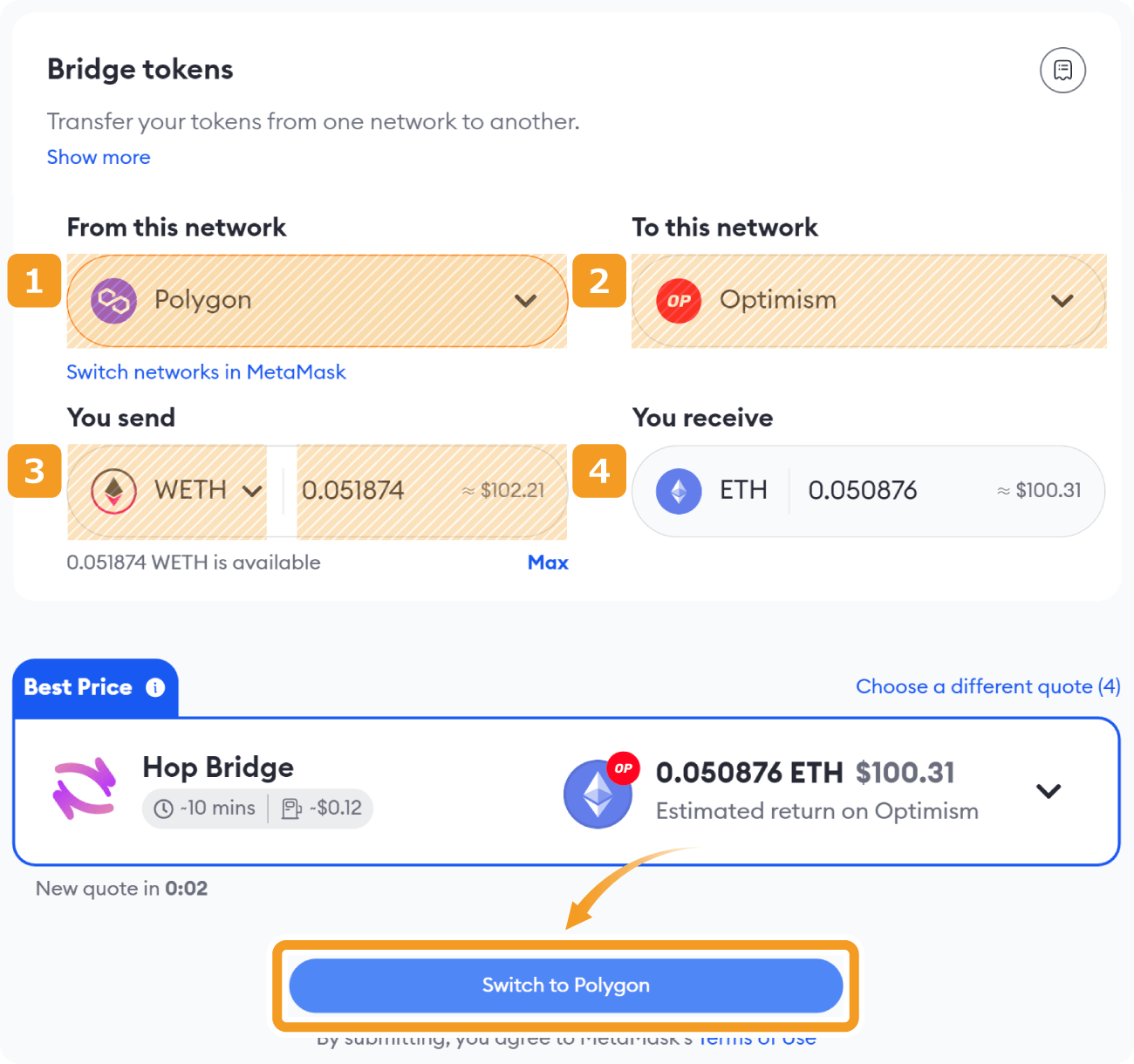Viewport: 1134px width, 1064px height.
Task: Click the clock time estimate icon
Action: coord(163,808)
